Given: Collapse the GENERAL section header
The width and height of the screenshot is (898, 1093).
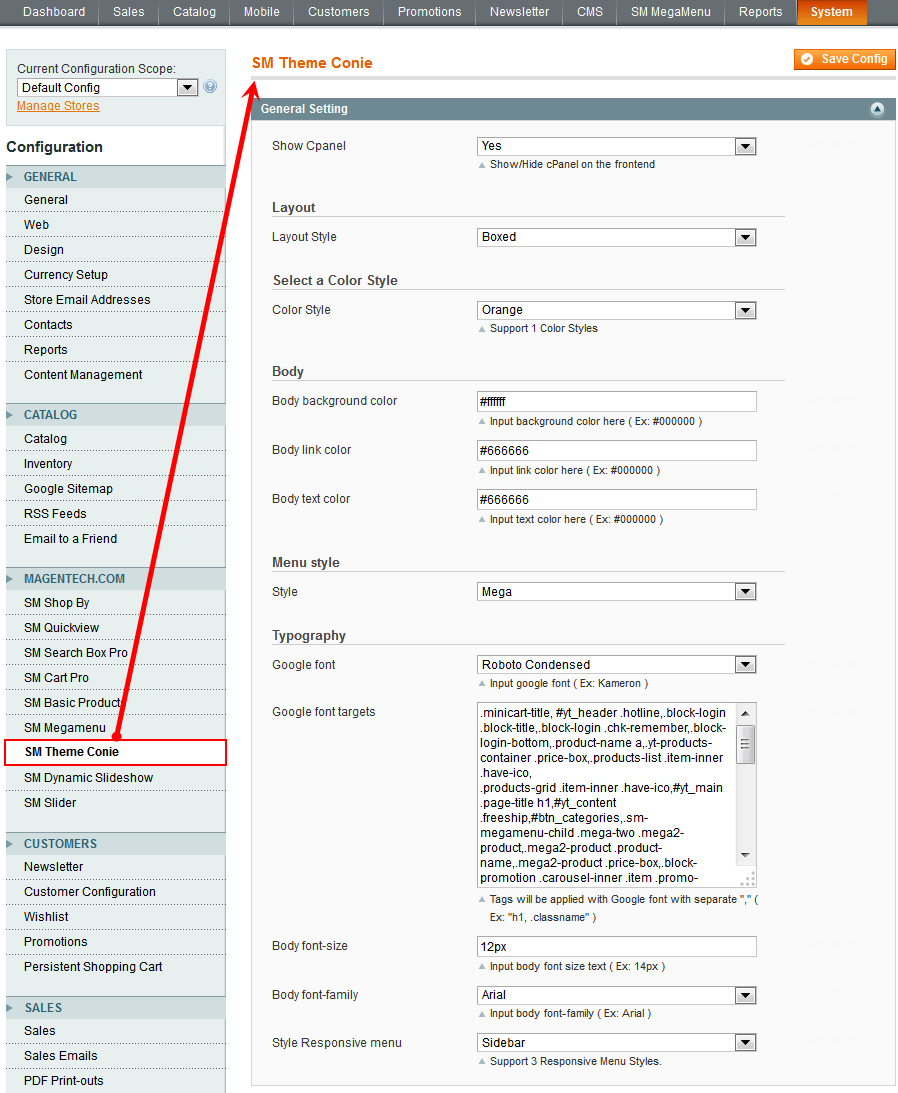Looking at the screenshot, I should [x=115, y=177].
